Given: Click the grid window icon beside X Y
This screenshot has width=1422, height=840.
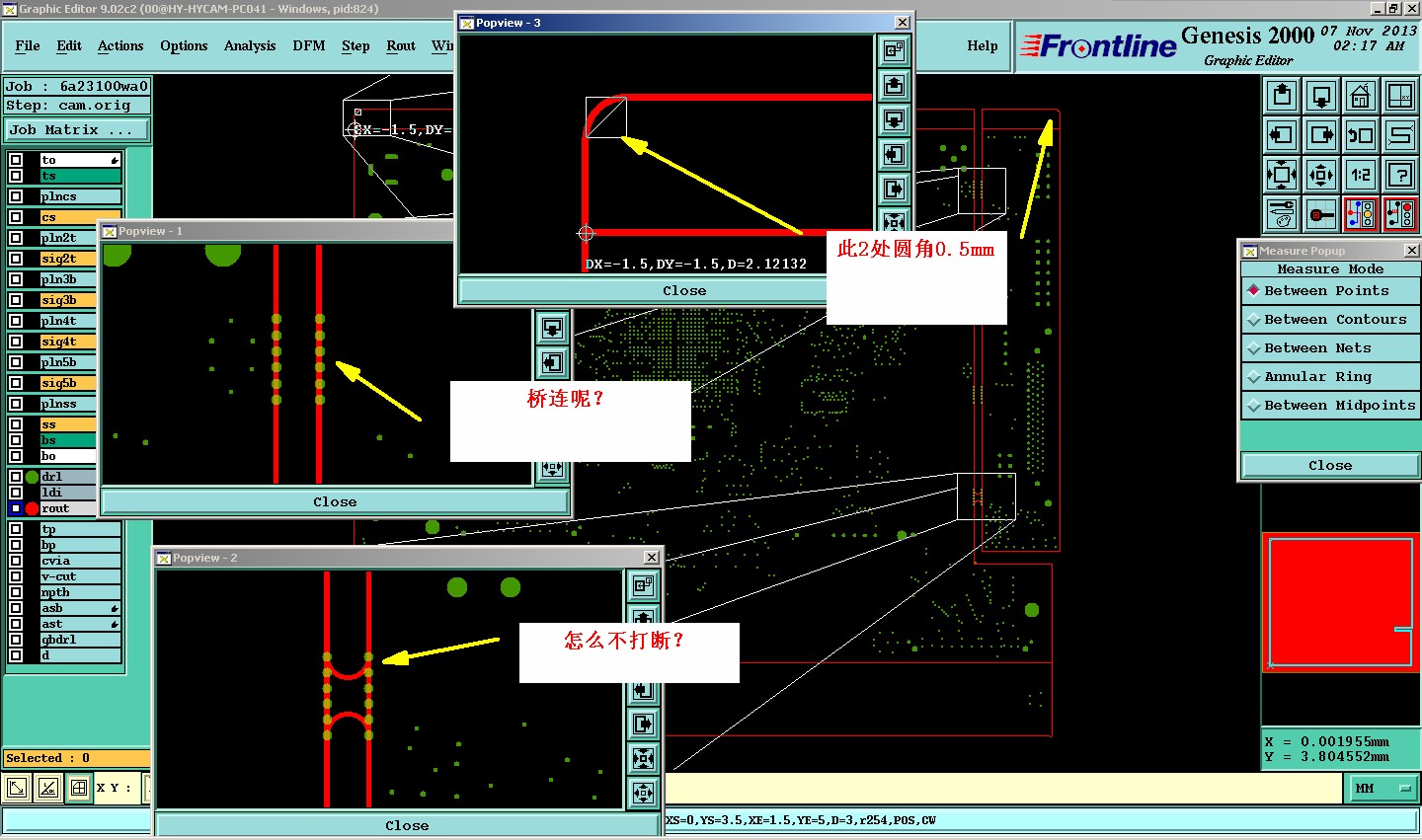Looking at the screenshot, I should (79, 788).
